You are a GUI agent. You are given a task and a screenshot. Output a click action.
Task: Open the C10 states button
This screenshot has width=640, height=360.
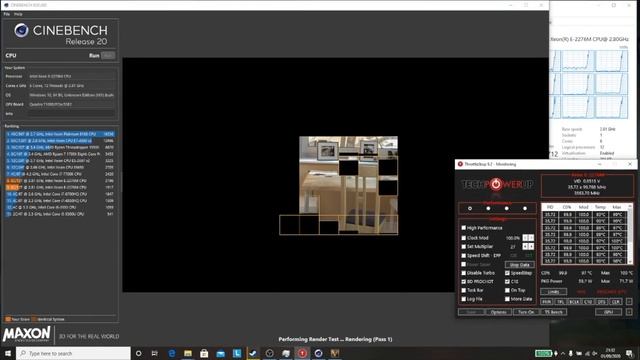(x=588, y=302)
